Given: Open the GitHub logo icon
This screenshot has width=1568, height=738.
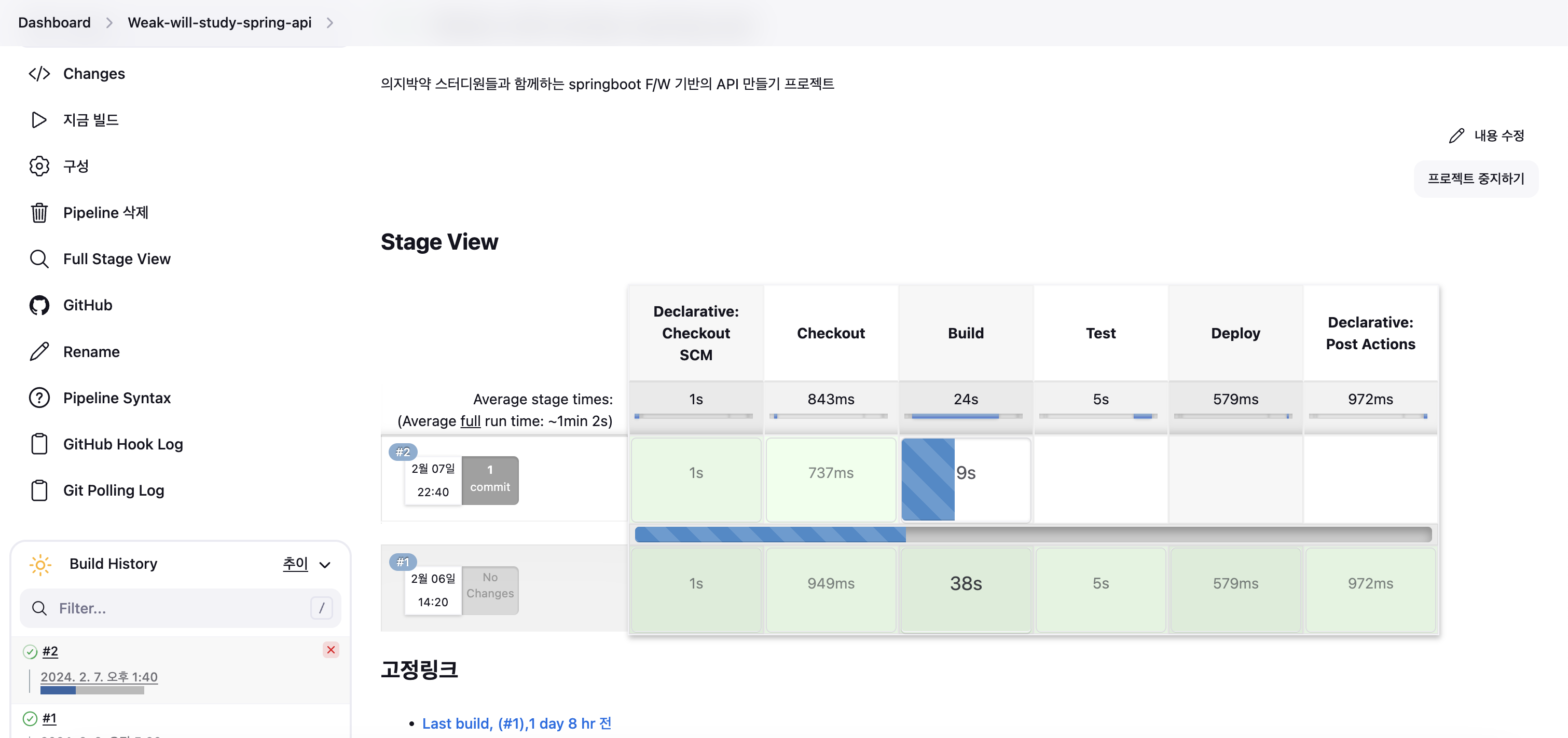Looking at the screenshot, I should pyautogui.click(x=39, y=305).
